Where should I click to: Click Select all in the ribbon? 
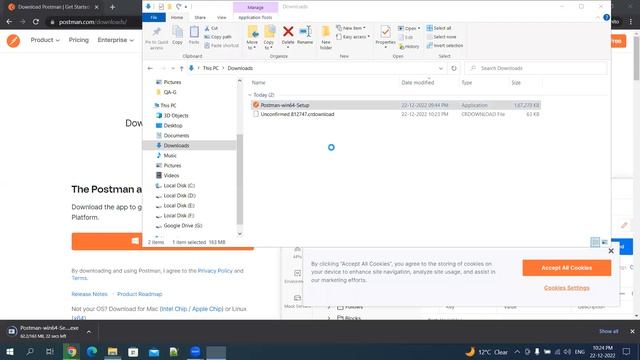439,28
